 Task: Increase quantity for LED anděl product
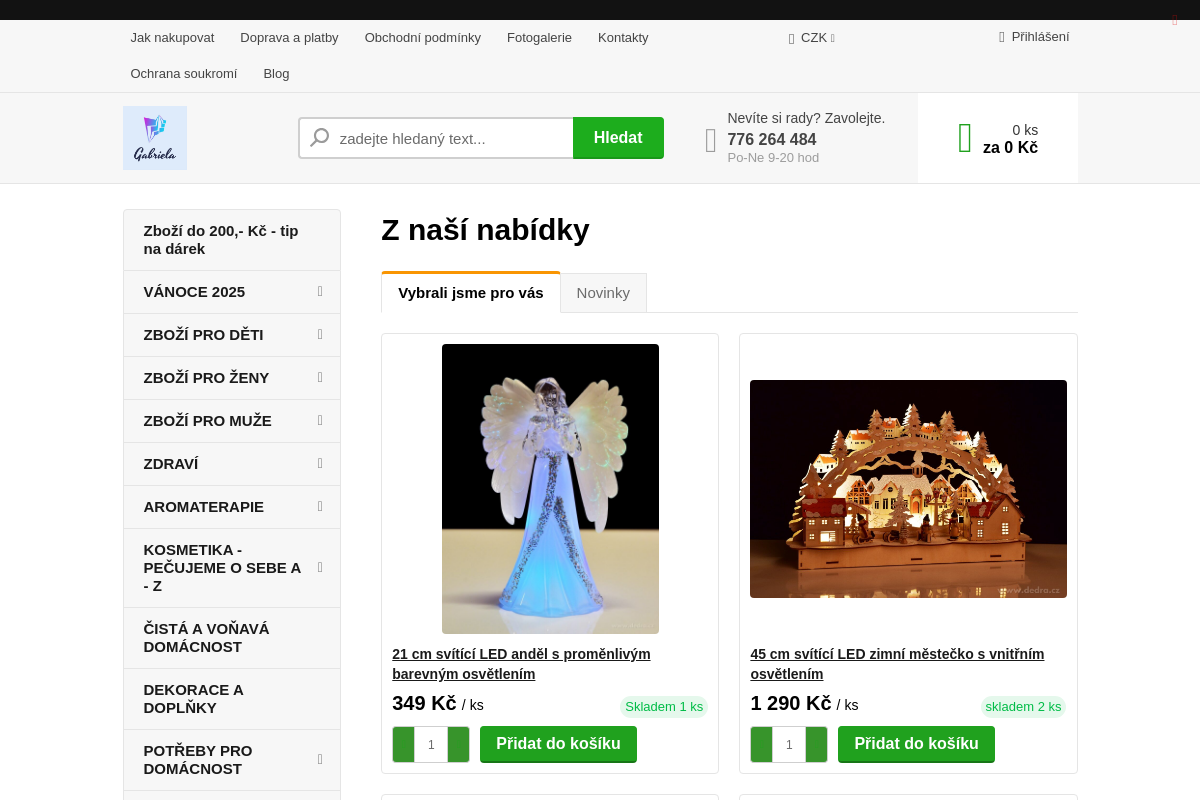point(458,744)
